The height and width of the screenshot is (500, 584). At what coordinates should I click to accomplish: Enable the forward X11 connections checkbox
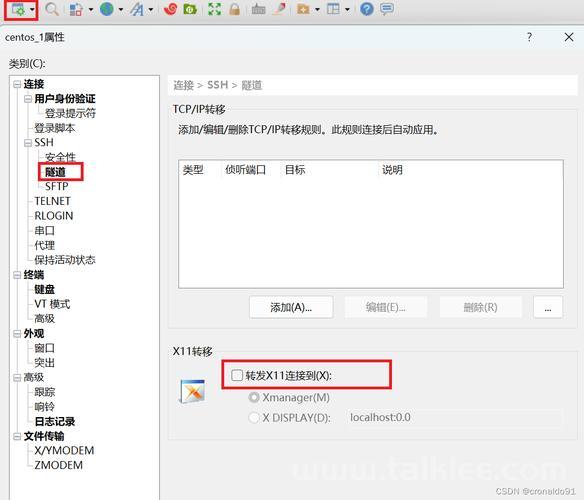coord(237,375)
